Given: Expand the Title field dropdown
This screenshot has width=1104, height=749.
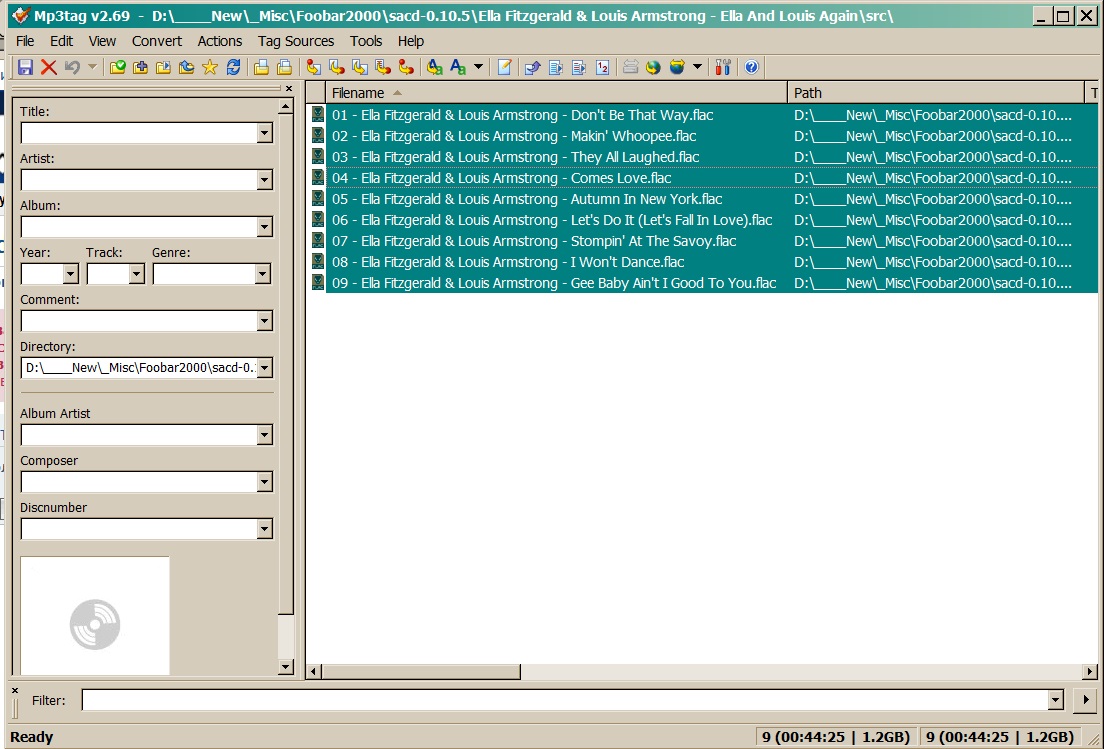Looking at the screenshot, I should tap(264, 133).
